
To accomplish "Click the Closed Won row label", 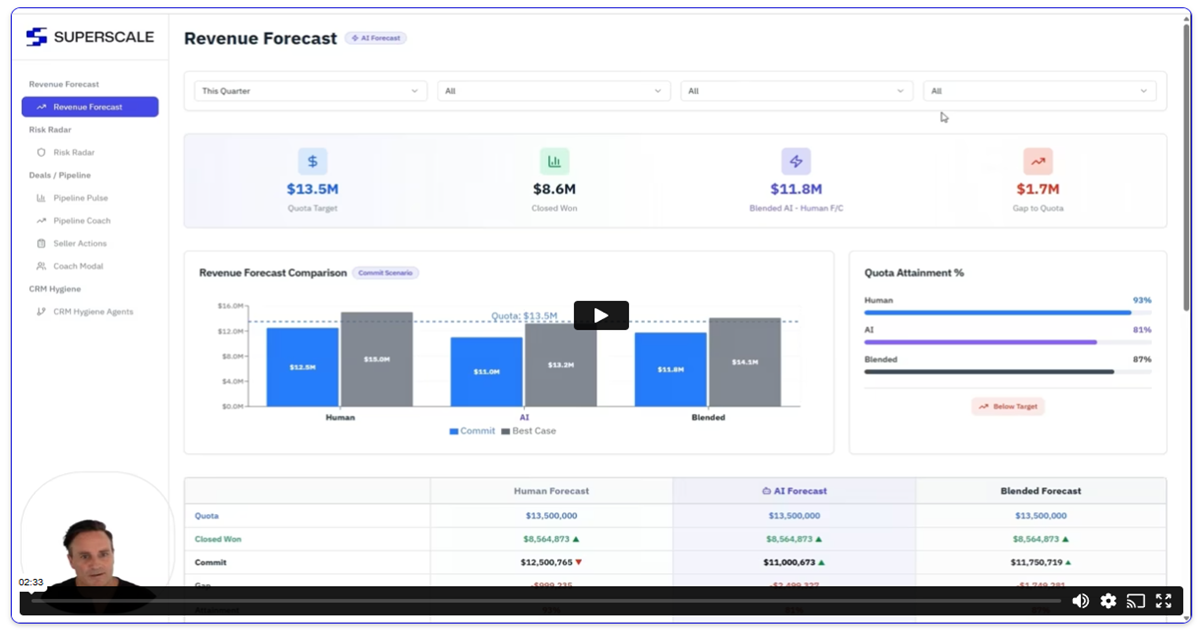I will pyautogui.click(x=218, y=539).
